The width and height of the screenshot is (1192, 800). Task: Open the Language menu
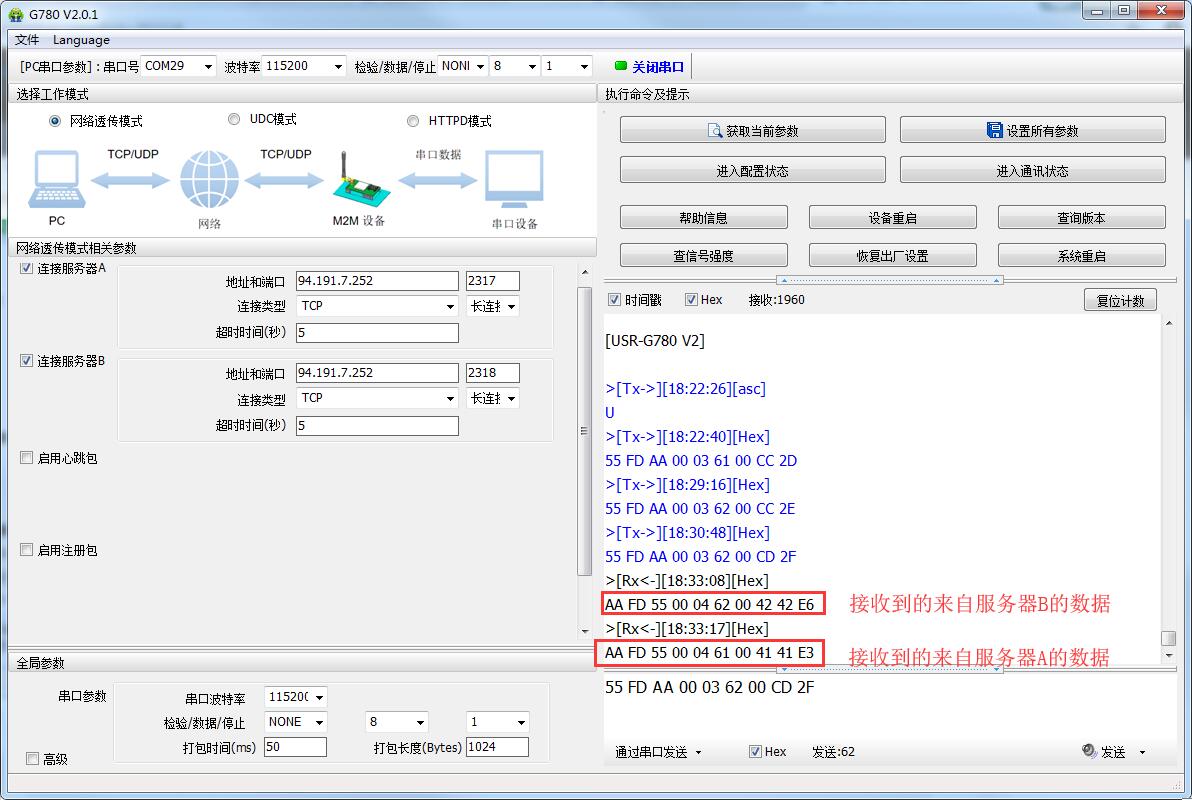[81, 40]
